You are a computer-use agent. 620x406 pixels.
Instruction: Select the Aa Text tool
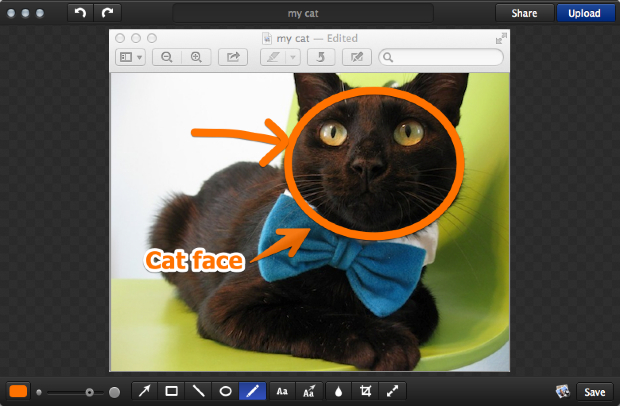pyautogui.click(x=282, y=391)
